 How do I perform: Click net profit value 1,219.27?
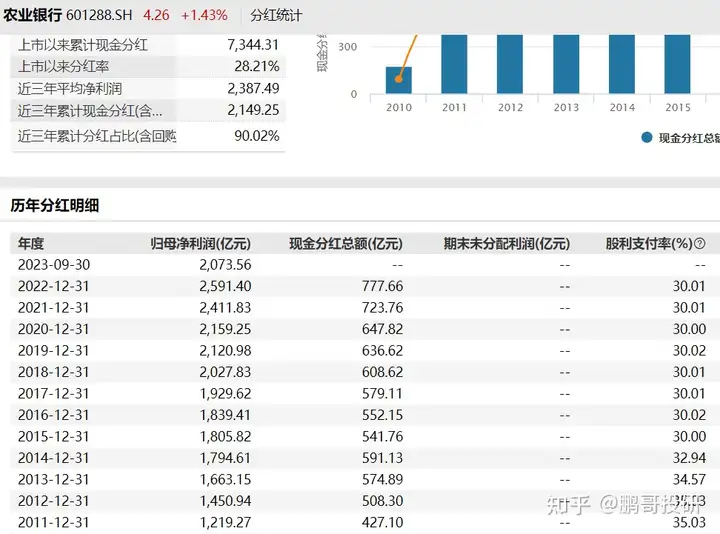tap(225, 523)
